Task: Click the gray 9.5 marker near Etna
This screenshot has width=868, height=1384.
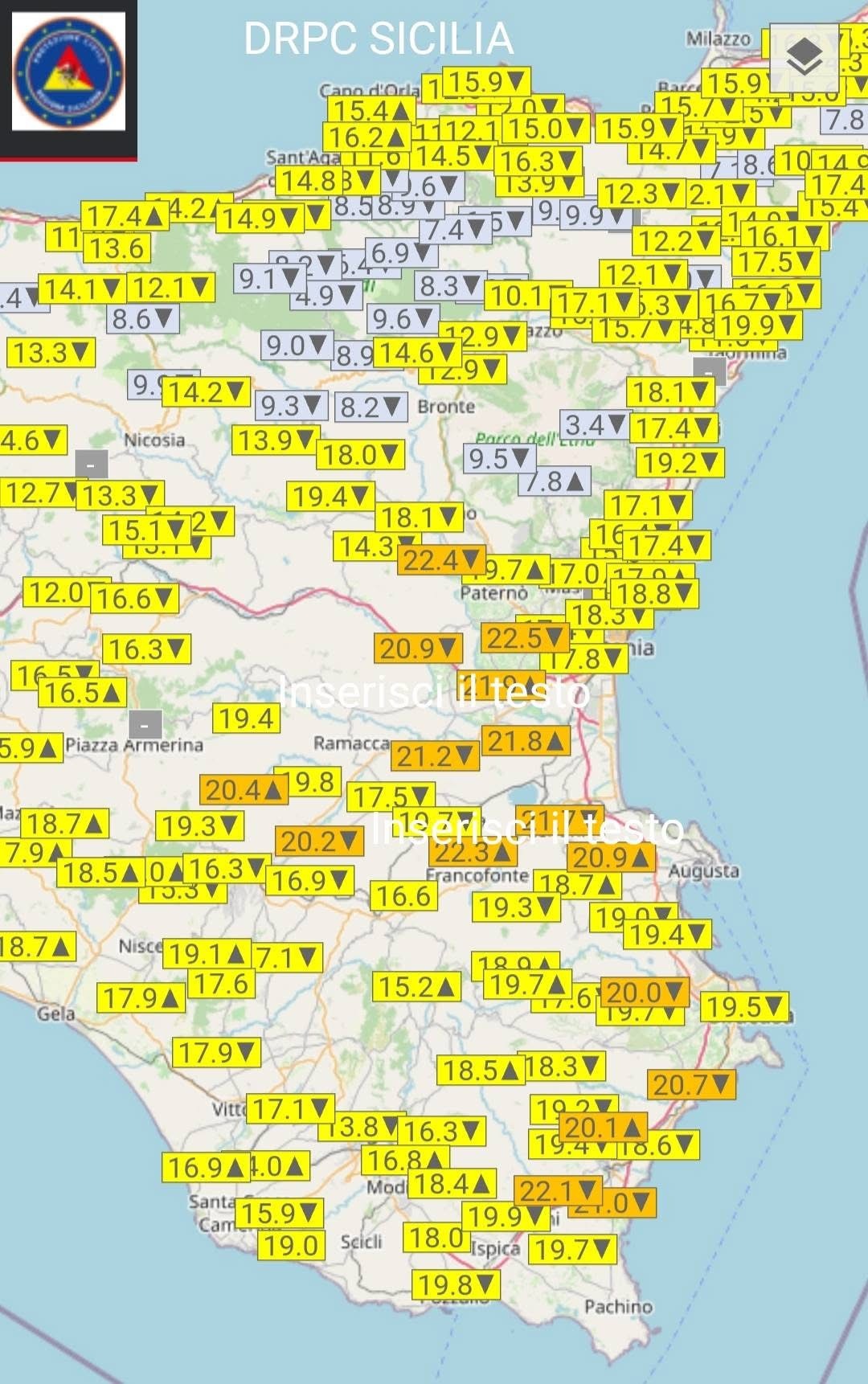Action: coord(499,459)
